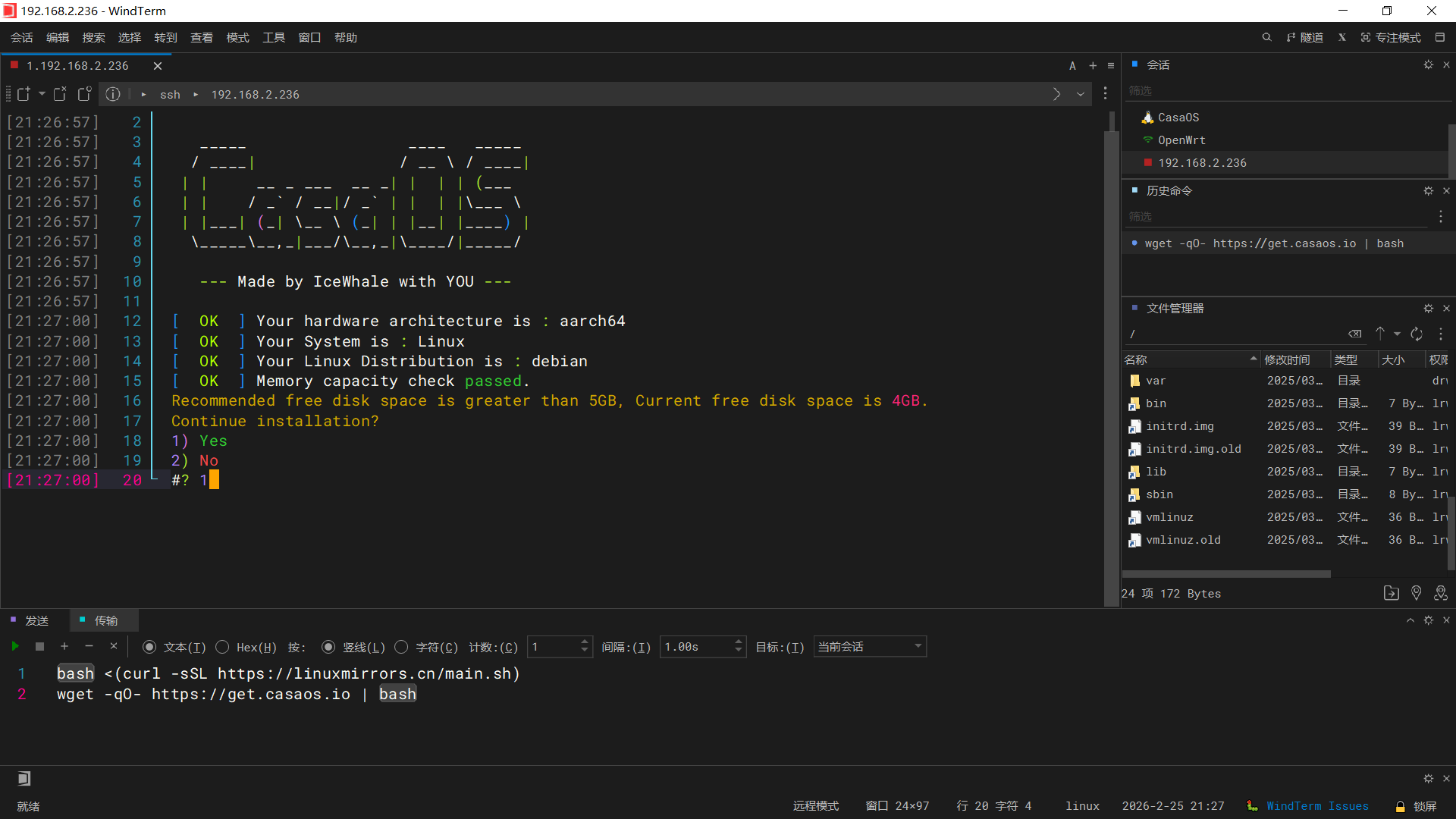
Task: Click the icon at the bottom-right of file manager
Action: tap(1441, 593)
